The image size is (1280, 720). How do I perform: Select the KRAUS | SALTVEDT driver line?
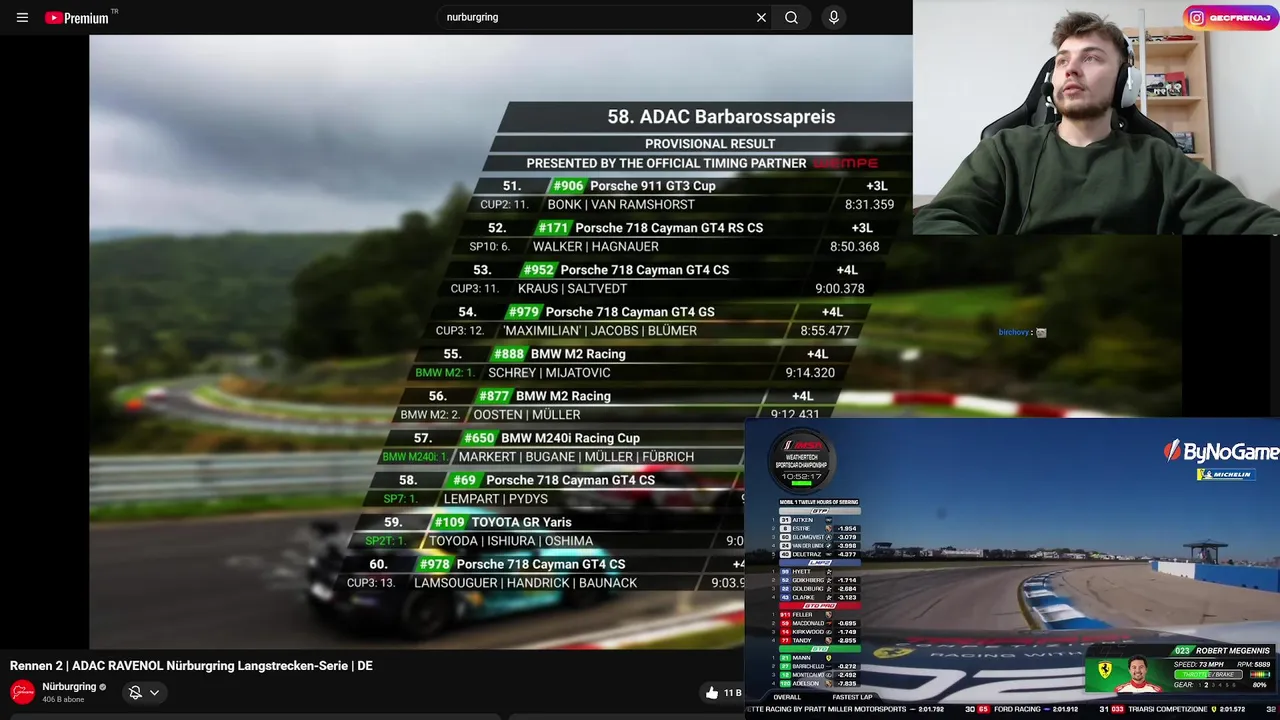click(573, 289)
